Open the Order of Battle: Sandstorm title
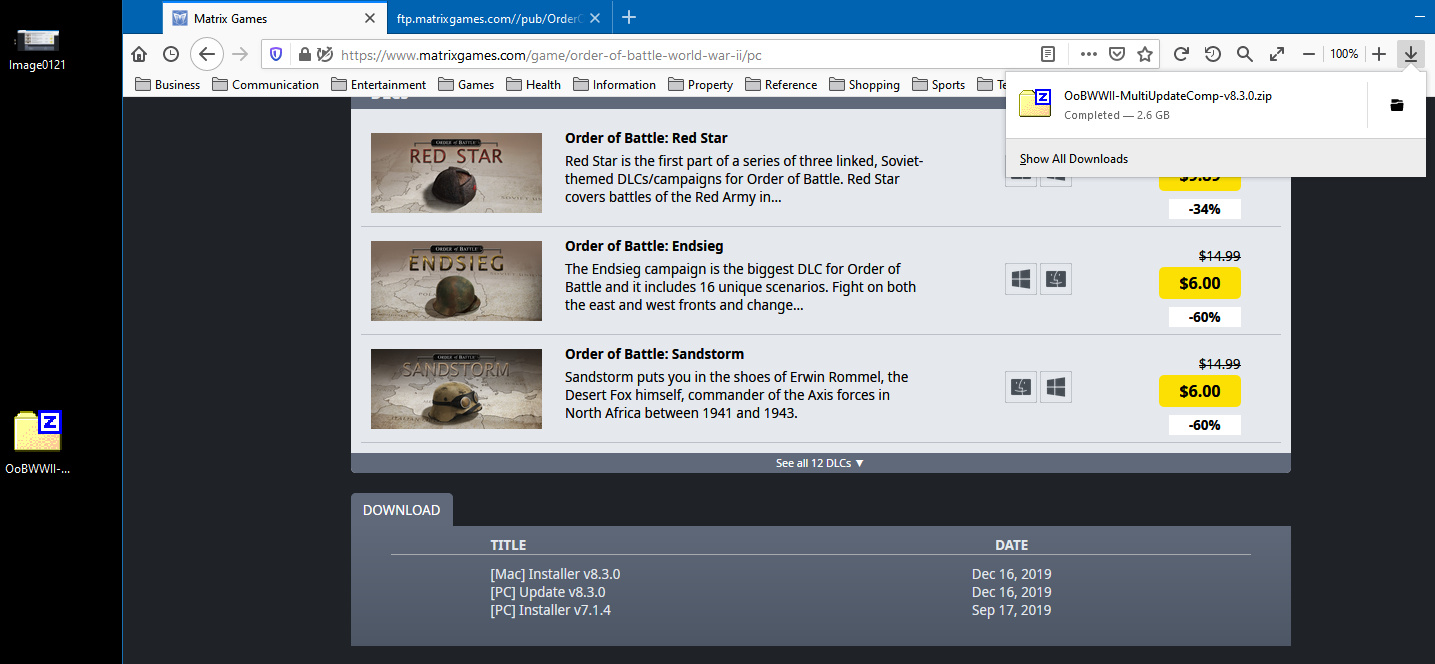1435x664 pixels. (654, 354)
